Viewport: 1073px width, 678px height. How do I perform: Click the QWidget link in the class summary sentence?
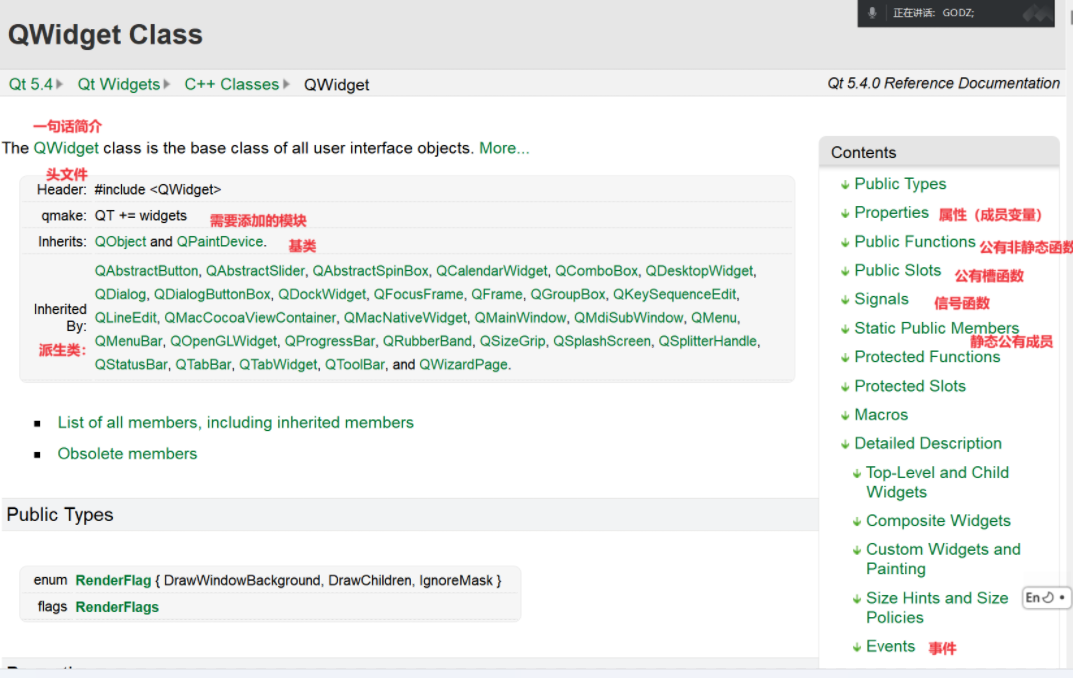coord(66,148)
